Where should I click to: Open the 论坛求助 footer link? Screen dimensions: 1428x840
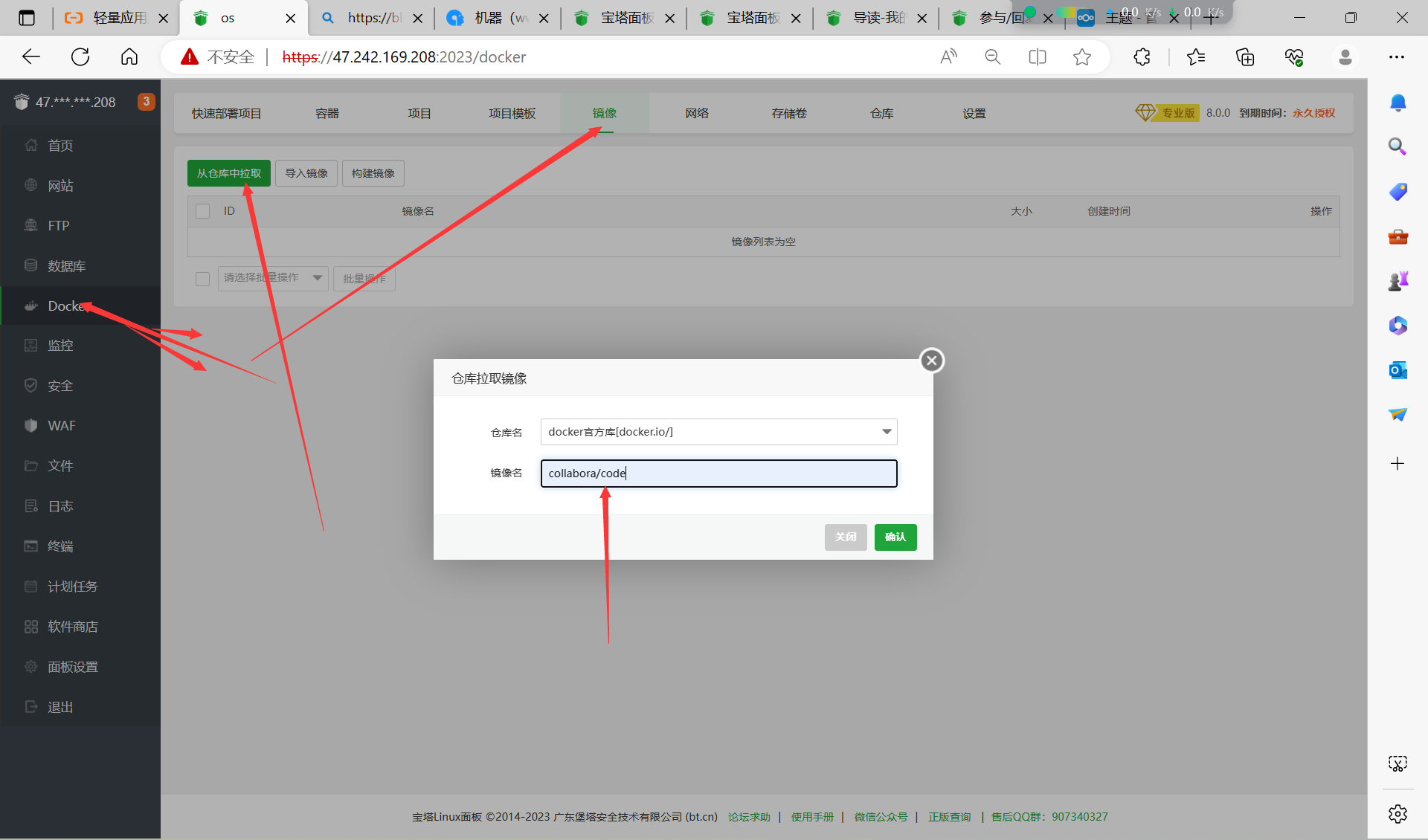(749, 817)
